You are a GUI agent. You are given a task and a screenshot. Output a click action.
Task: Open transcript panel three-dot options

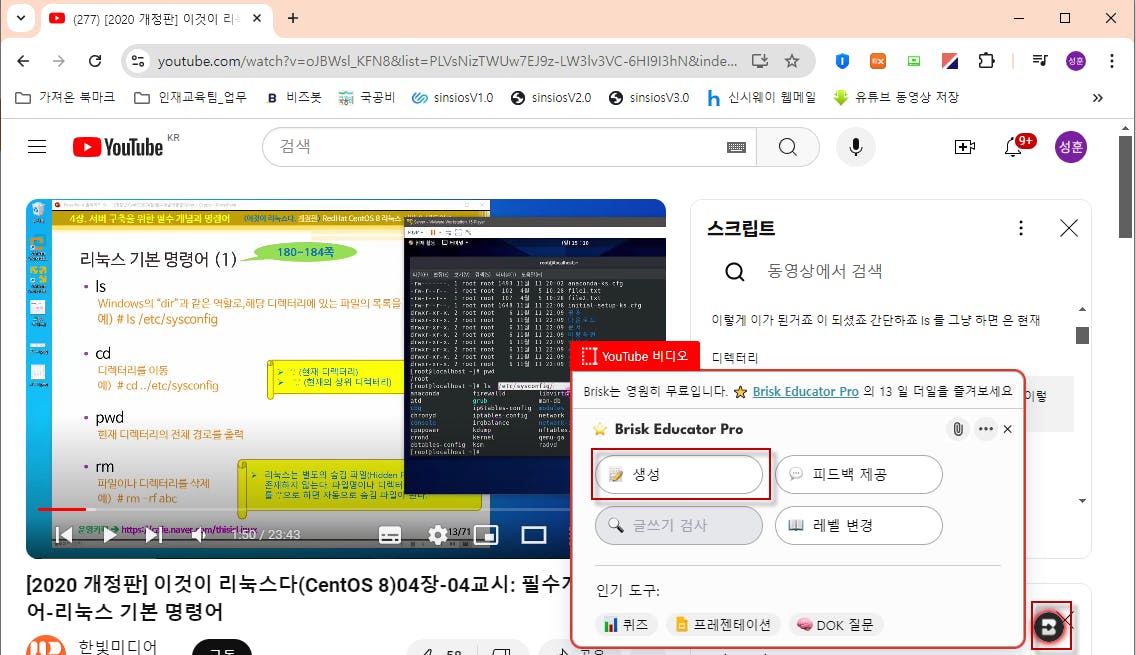coord(1021,228)
